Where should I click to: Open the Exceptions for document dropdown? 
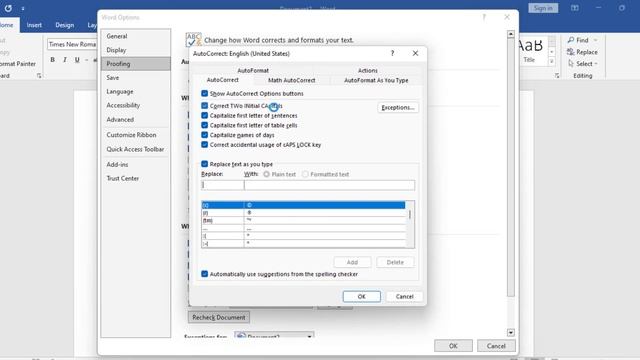coord(274,336)
